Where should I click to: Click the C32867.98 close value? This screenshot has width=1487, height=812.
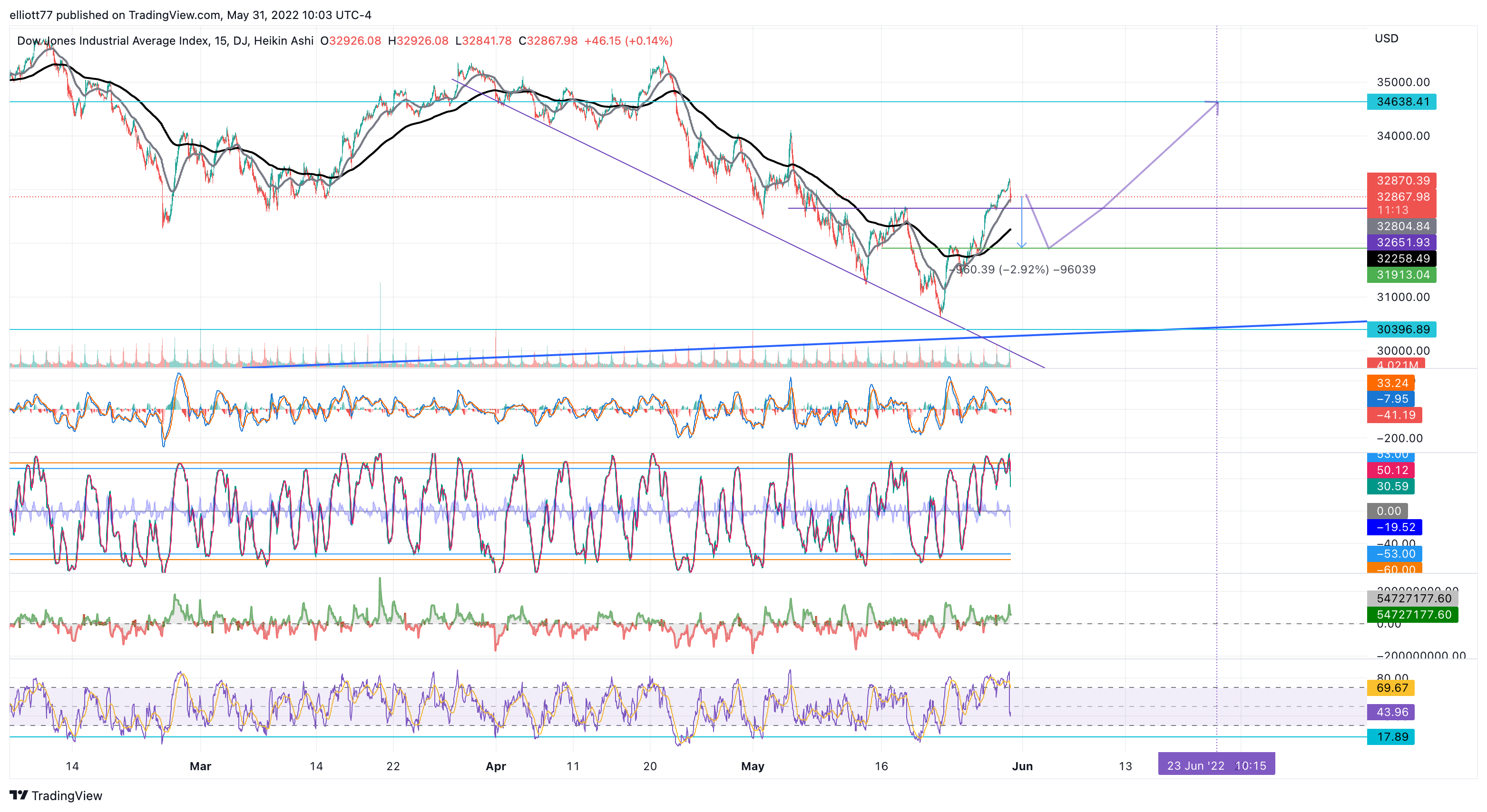pyautogui.click(x=548, y=41)
